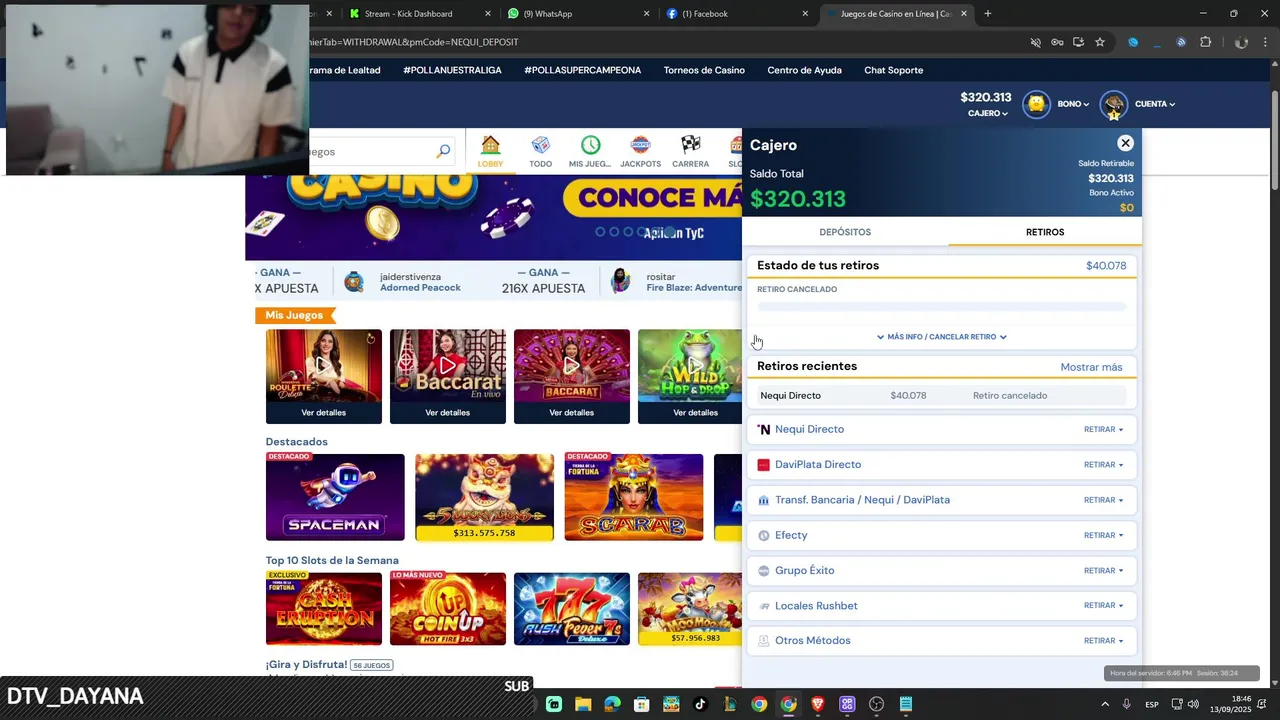This screenshot has width=1280, height=720.
Task: Bookmark this page with star icon
Action: (x=1100, y=42)
